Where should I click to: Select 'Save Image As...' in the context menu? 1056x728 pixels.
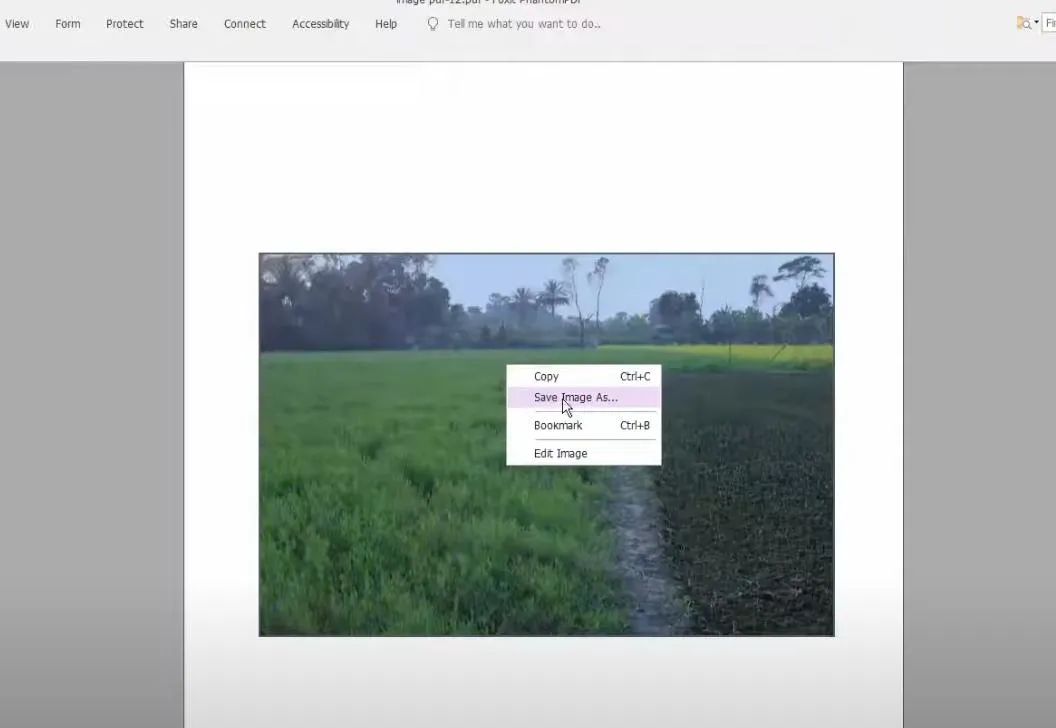pyautogui.click(x=576, y=398)
